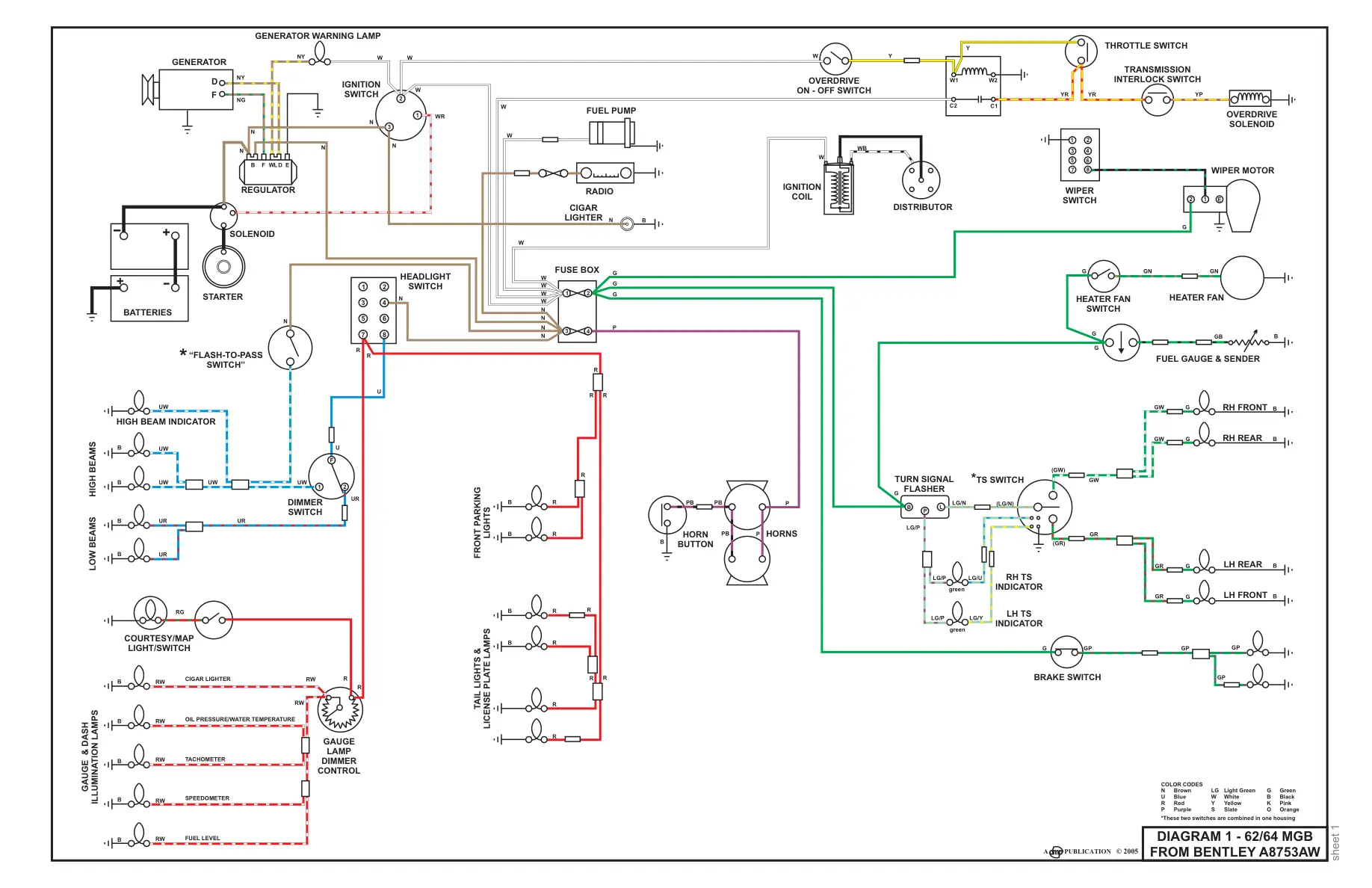Viewport: 1372px width, 888px height.
Task: Click the heater fan switch symbol
Action: tap(1104, 276)
